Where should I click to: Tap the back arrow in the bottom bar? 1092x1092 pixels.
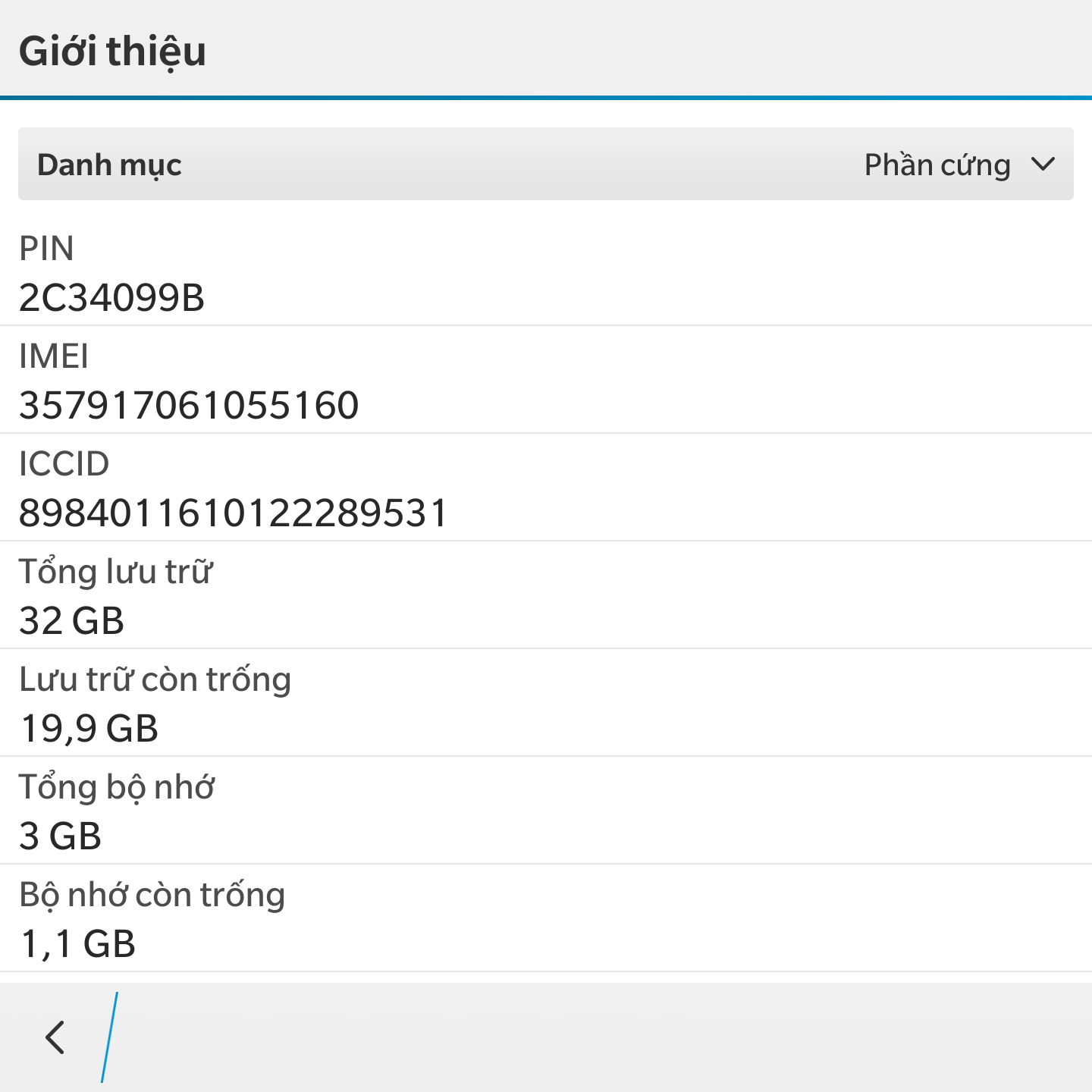[55, 1037]
